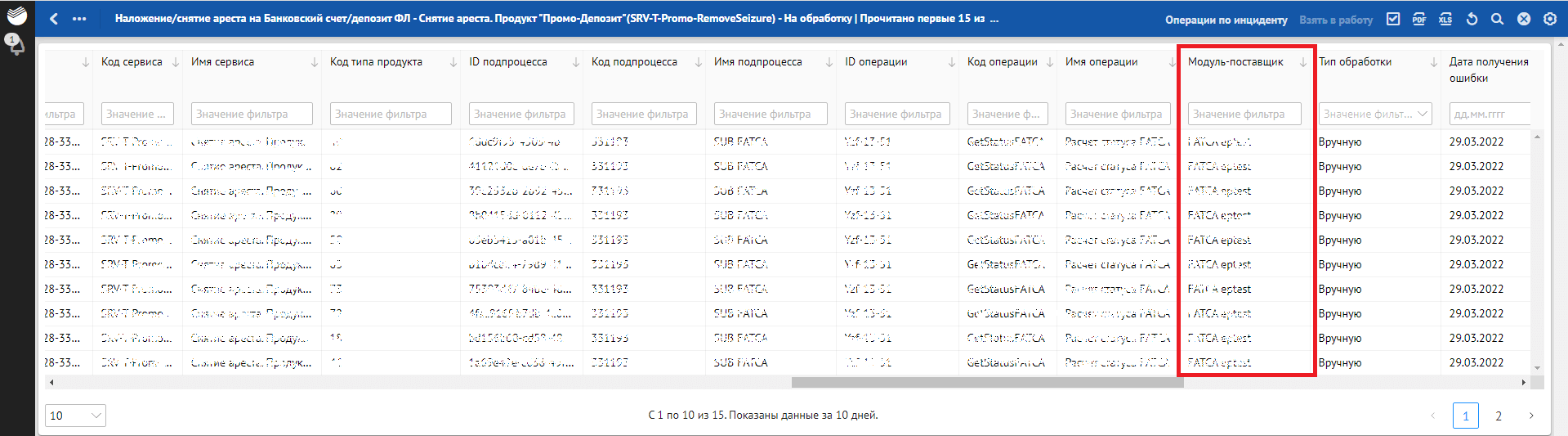The height and width of the screenshot is (436, 1568).
Task: Sort by the 'Модуль-поставщик' column arrow
Action: [1303, 62]
